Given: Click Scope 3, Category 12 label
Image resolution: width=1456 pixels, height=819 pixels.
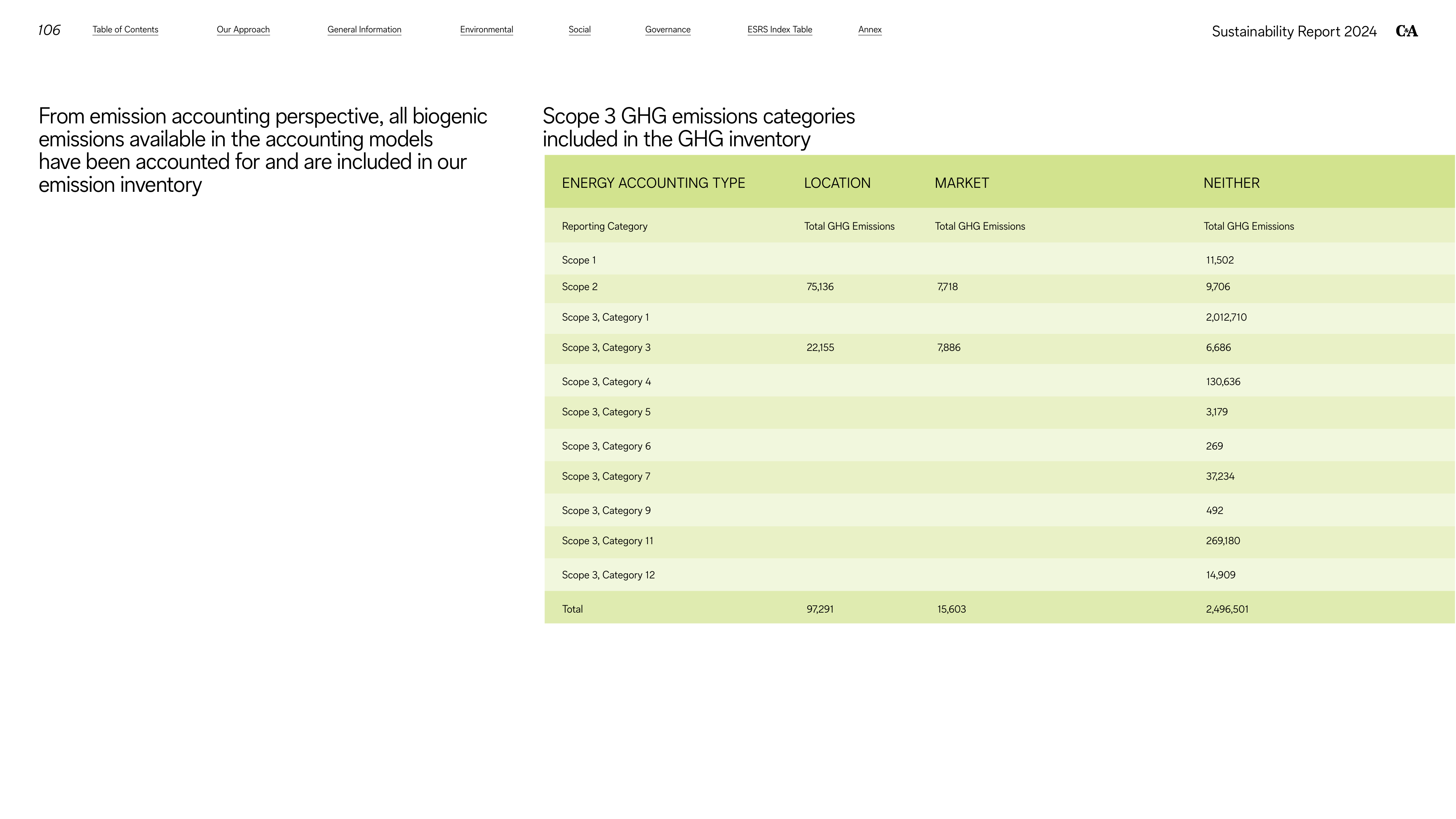Looking at the screenshot, I should 608,575.
